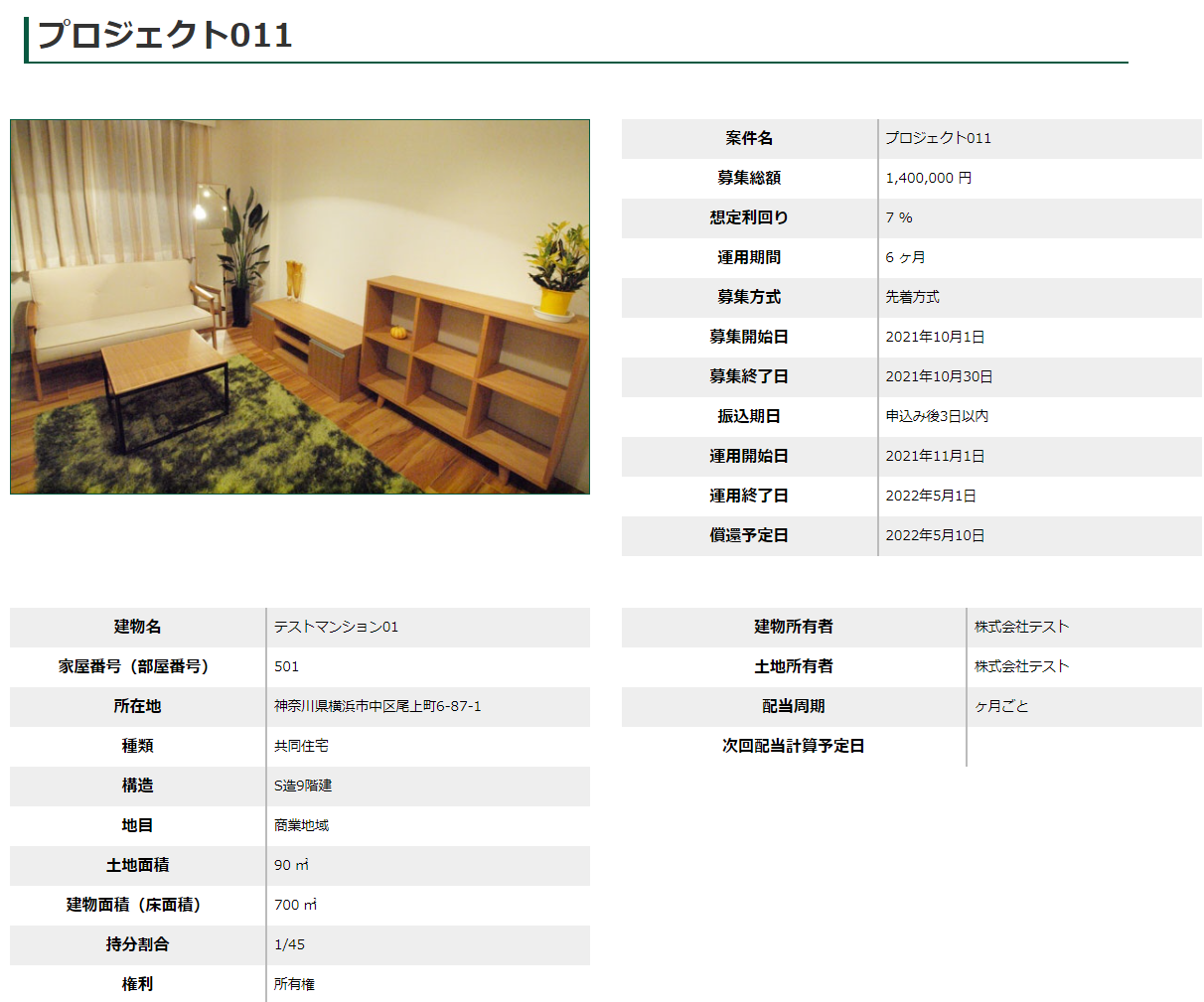Click the 運用期間 label

(x=749, y=257)
